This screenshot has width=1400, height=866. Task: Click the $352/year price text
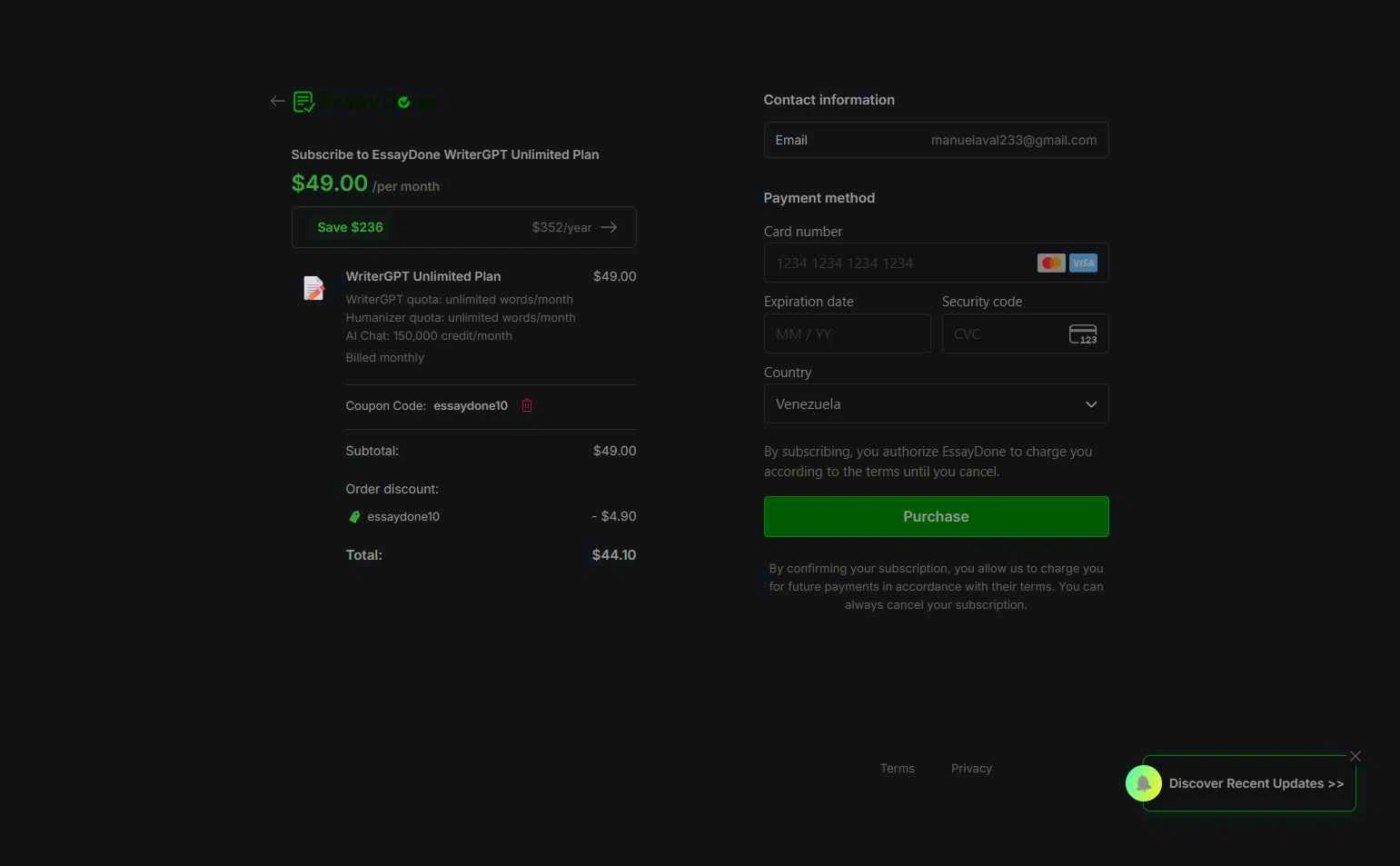(561, 227)
